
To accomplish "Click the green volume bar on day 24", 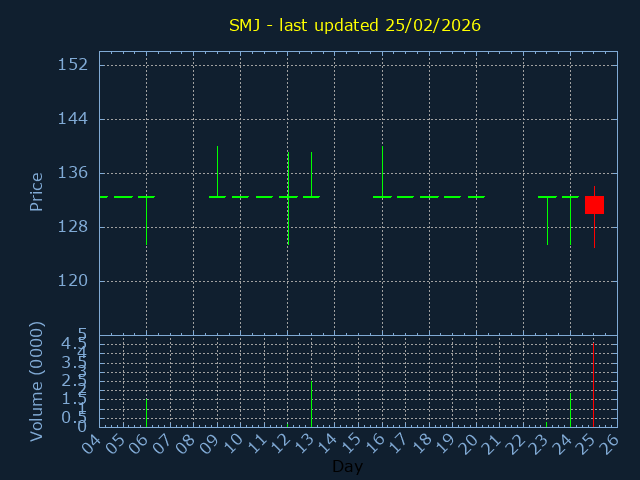I will coord(570,410).
